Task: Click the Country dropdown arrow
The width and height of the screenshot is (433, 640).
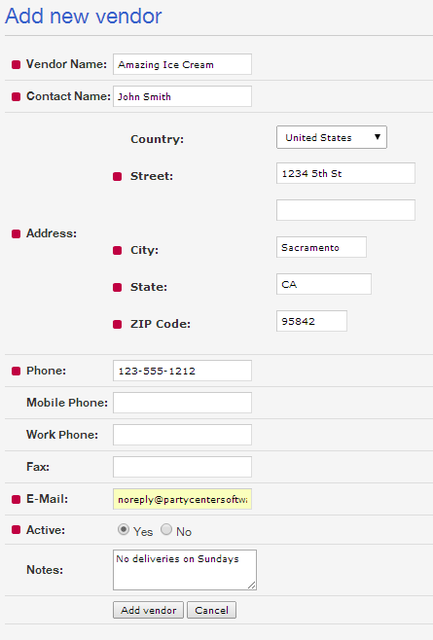Action: [377, 137]
